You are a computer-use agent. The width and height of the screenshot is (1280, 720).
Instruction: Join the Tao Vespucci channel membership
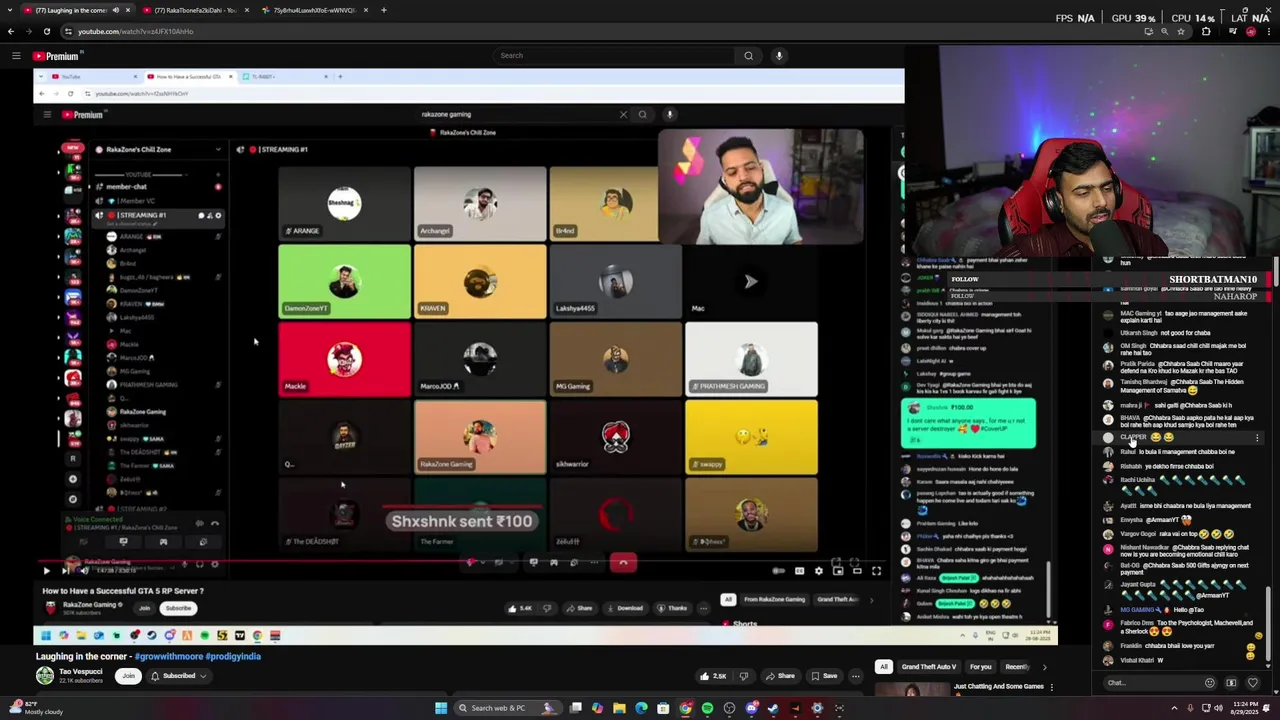point(128,676)
